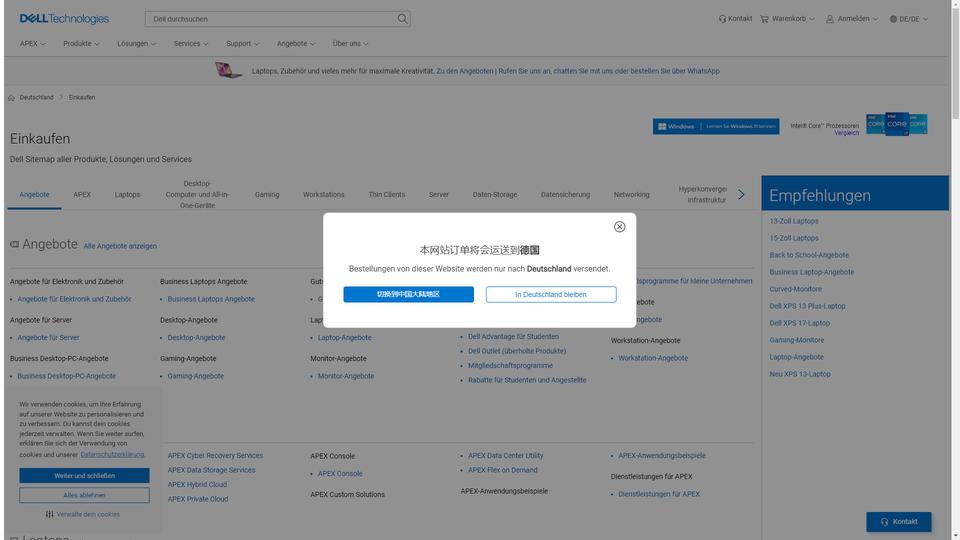
Task: Expand the Services navigation menu
Action: click(191, 44)
